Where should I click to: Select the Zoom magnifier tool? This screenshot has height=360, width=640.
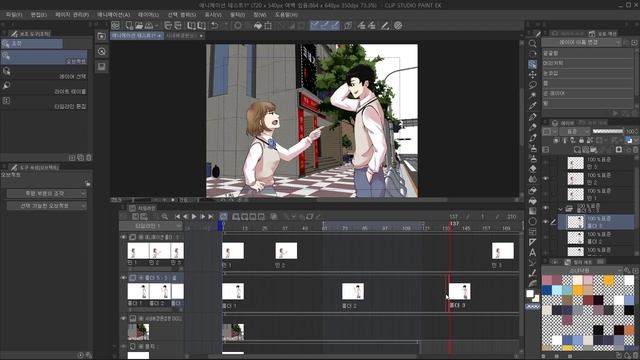click(x=533, y=44)
